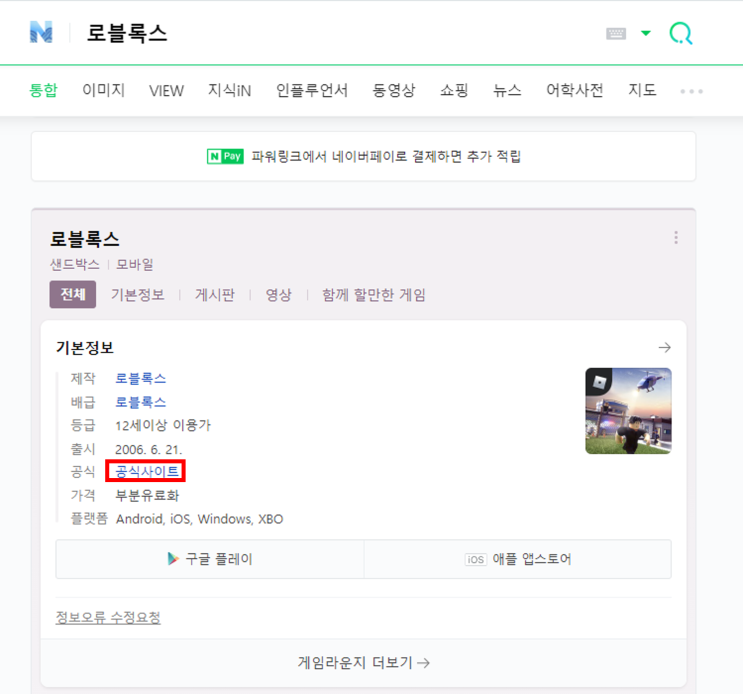Open 게임라운지 더보기
The width and height of the screenshot is (743, 694).
(363, 662)
